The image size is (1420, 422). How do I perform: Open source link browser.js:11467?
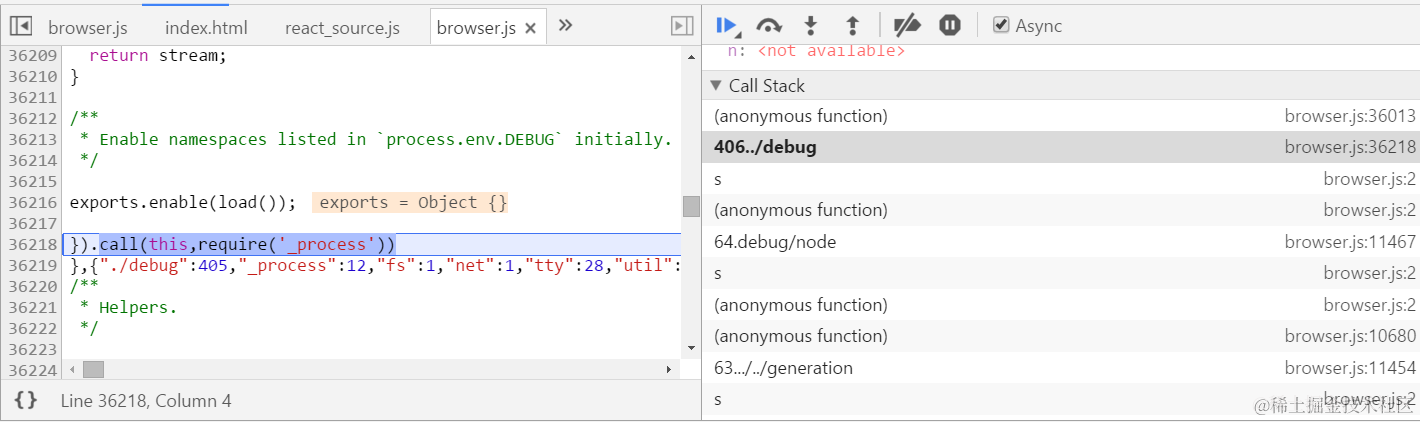(1350, 242)
